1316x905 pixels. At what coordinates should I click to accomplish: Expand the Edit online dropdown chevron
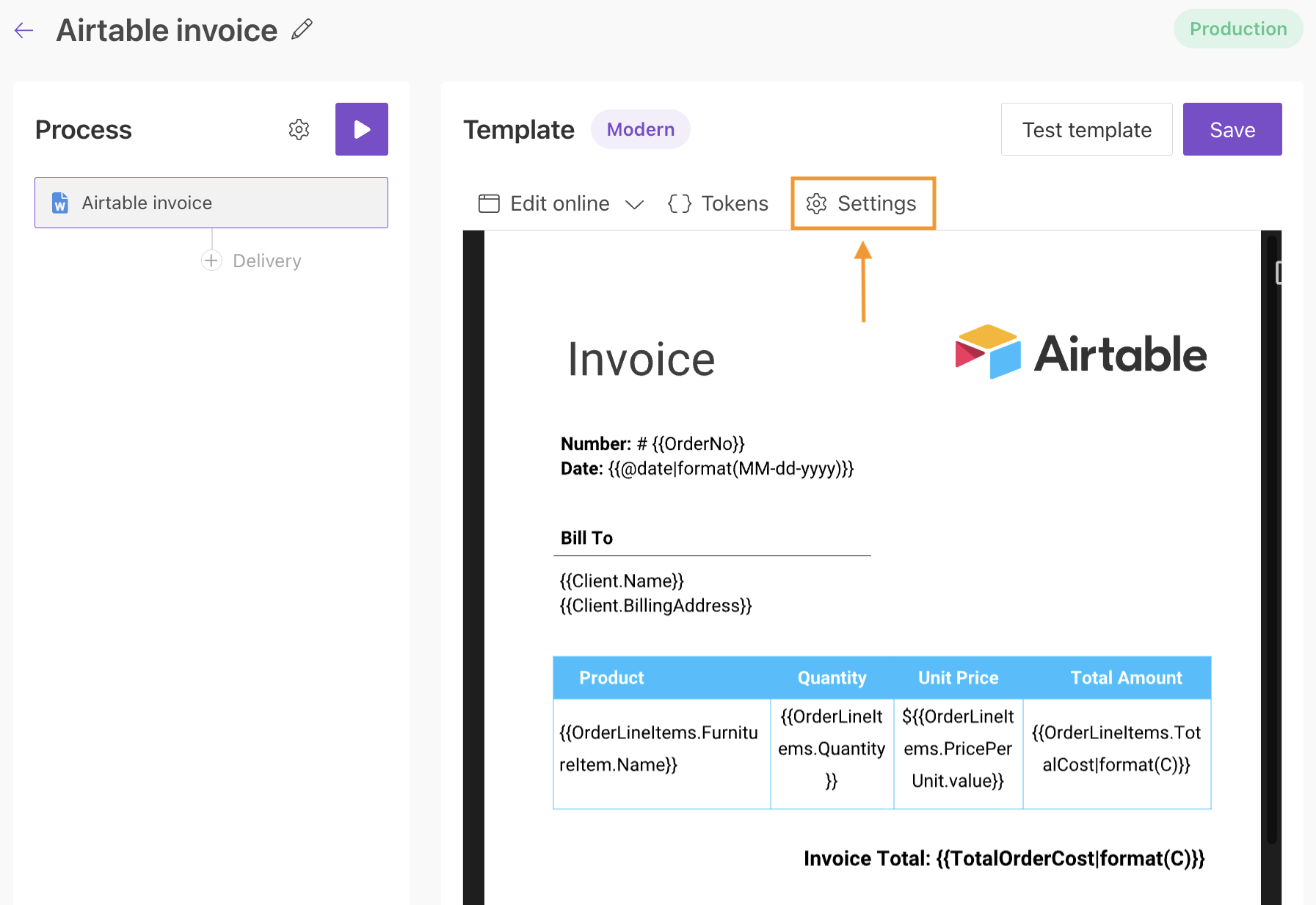point(634,204)
